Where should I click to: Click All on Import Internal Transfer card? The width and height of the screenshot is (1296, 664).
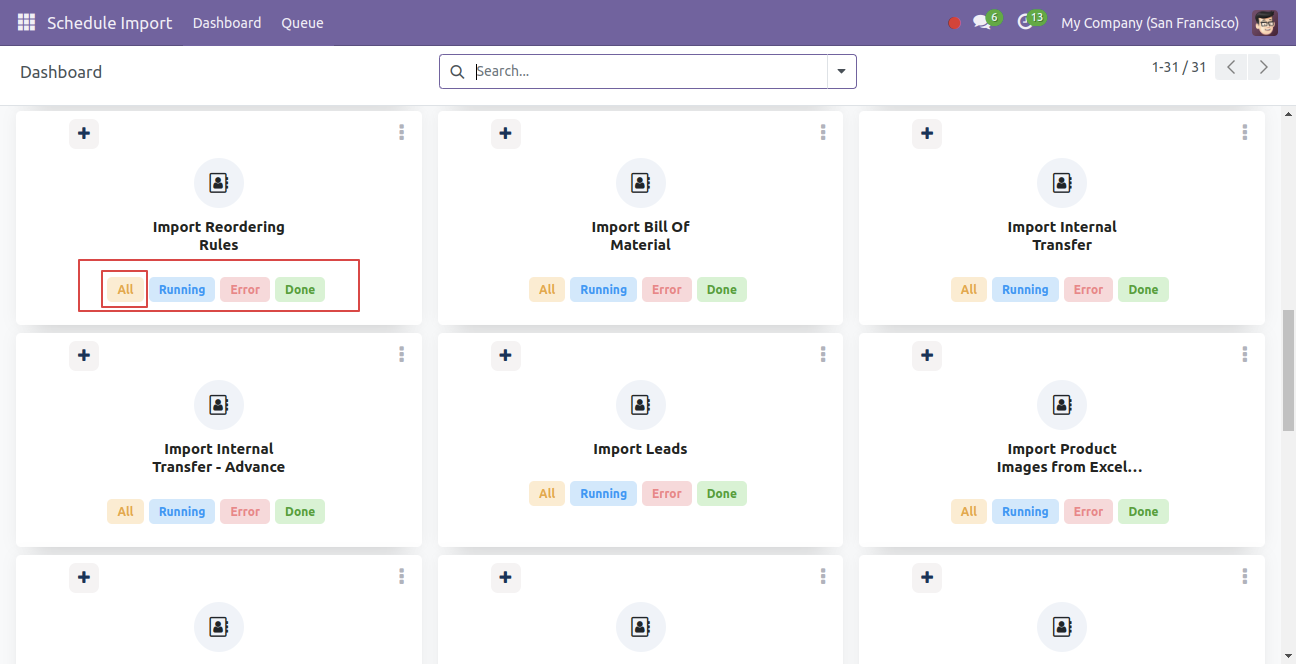tap(969, 290)
